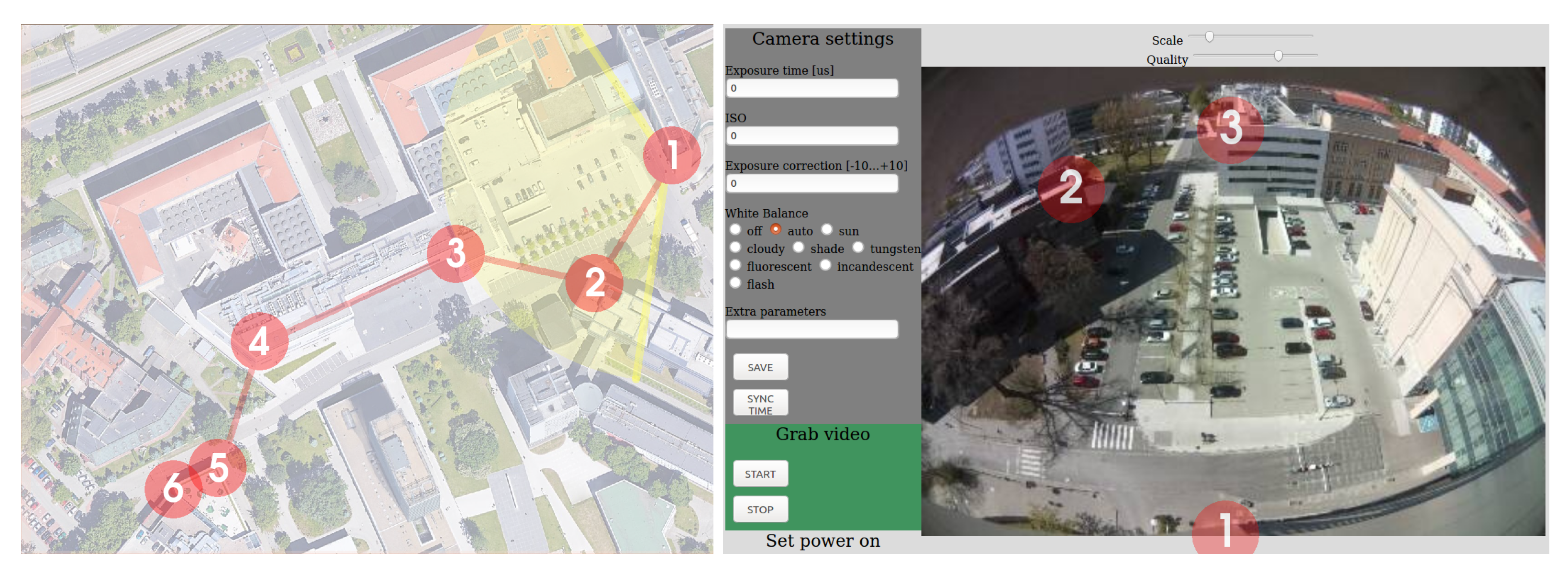
Task: Click marker 2 in camera view
Action: pos(1071,188)
